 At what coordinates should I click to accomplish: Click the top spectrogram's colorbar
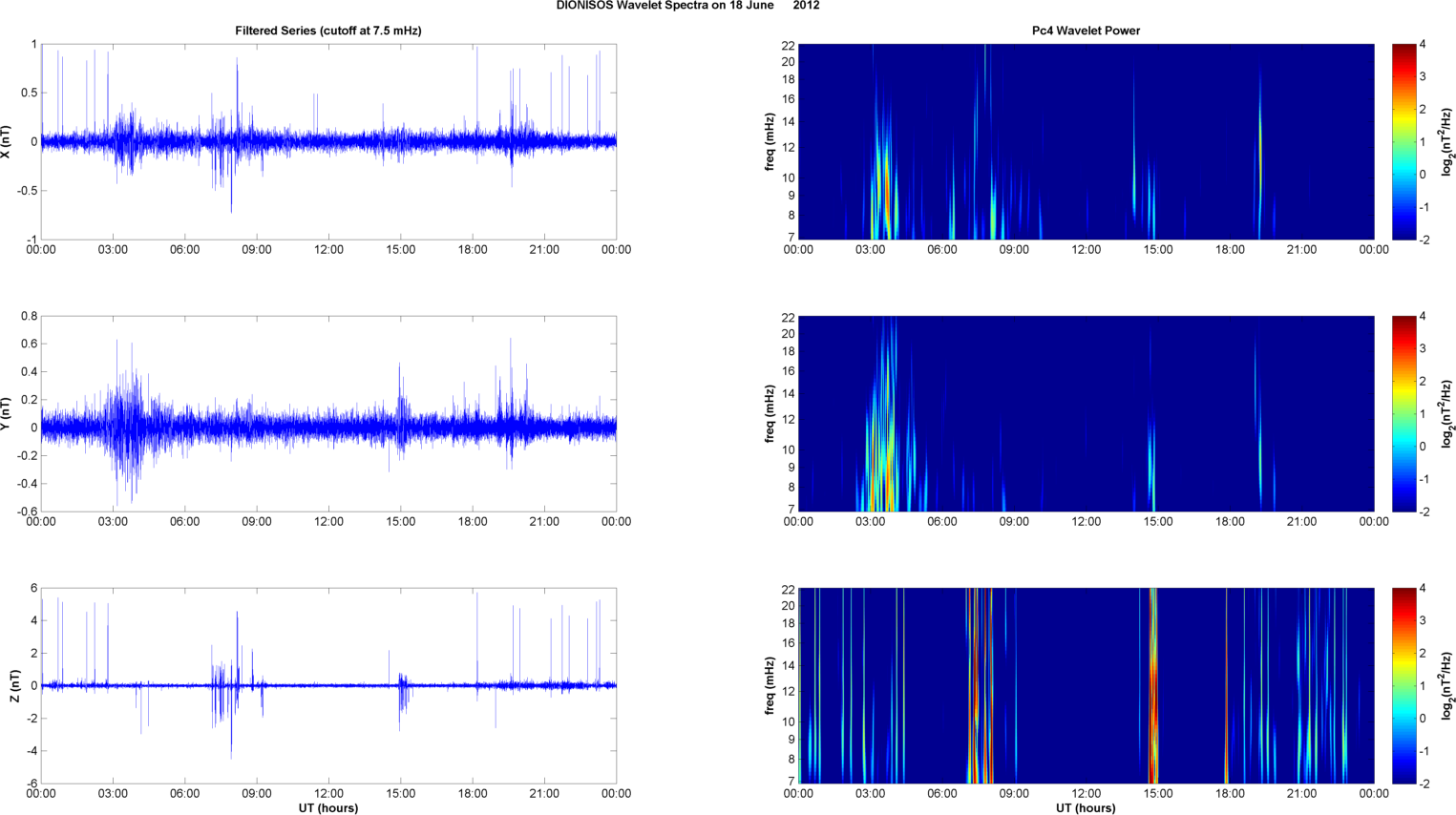coord(1403,141)
